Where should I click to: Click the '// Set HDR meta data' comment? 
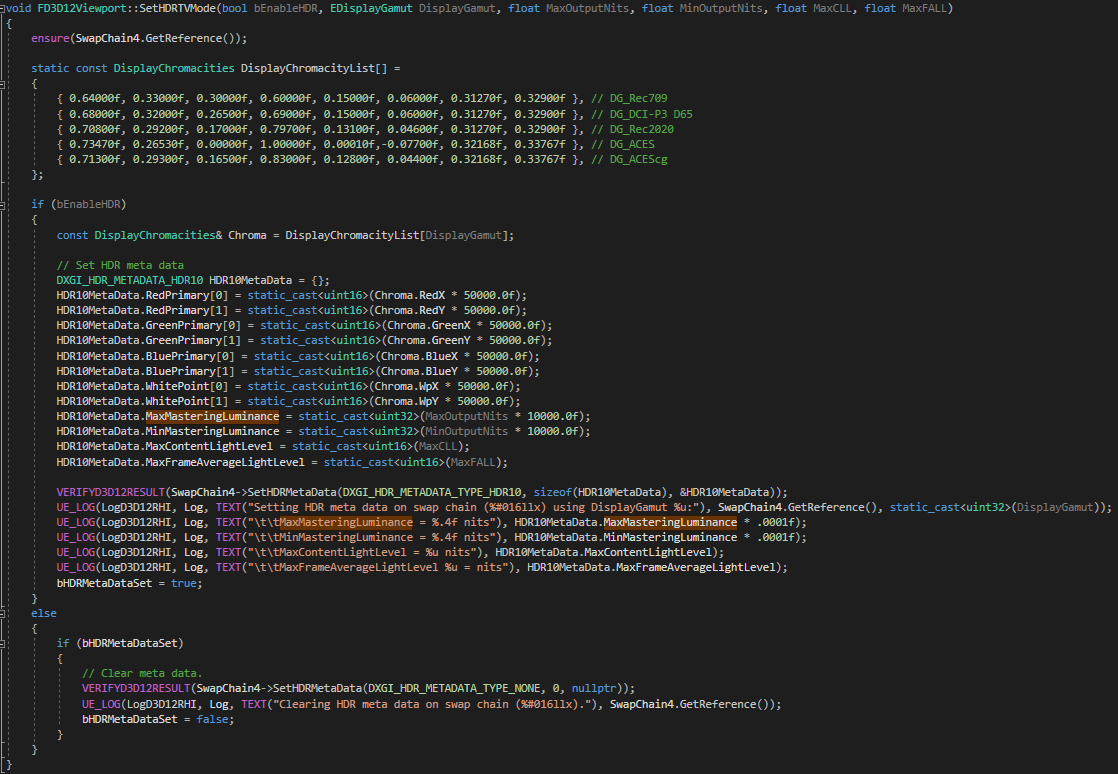[x=118, y=264]
